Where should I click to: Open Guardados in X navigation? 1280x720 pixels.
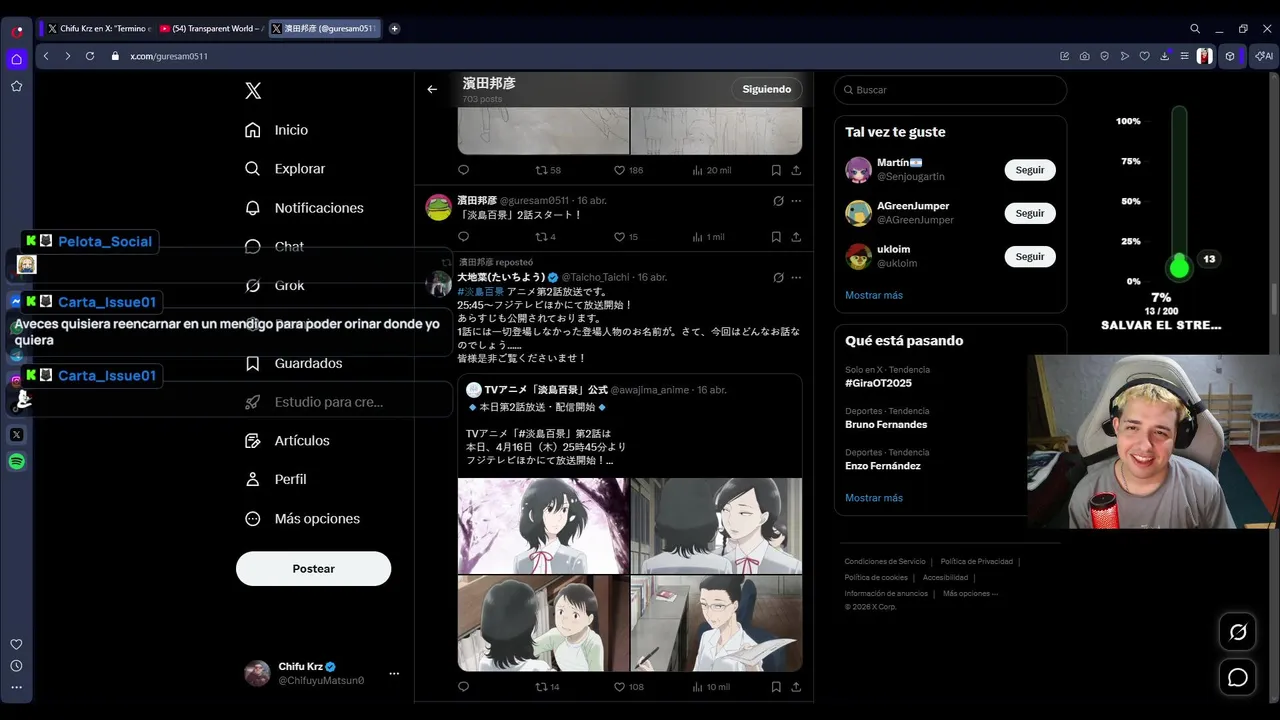click(295, 363)
